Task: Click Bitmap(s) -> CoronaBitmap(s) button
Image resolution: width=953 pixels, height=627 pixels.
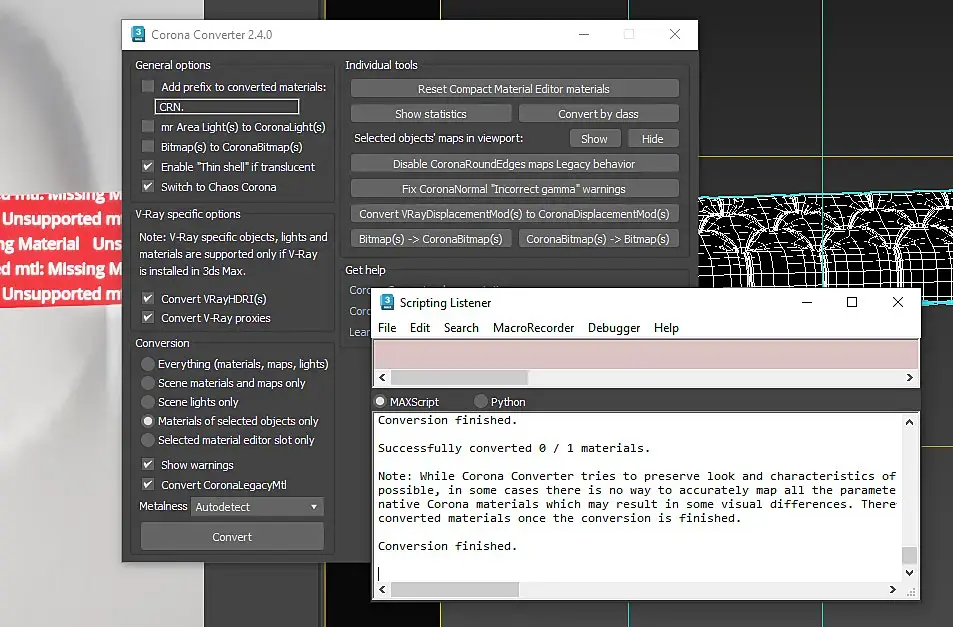Action: pyautogui.click(x=431, y=239)
